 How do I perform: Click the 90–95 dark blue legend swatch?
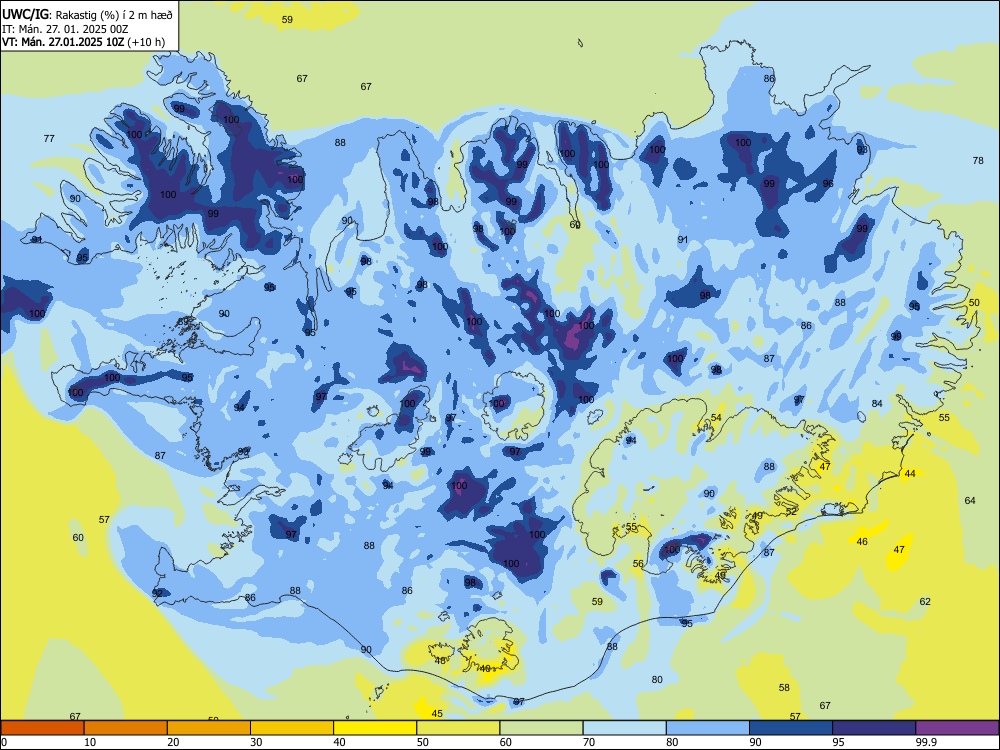(x=791, y=728)
